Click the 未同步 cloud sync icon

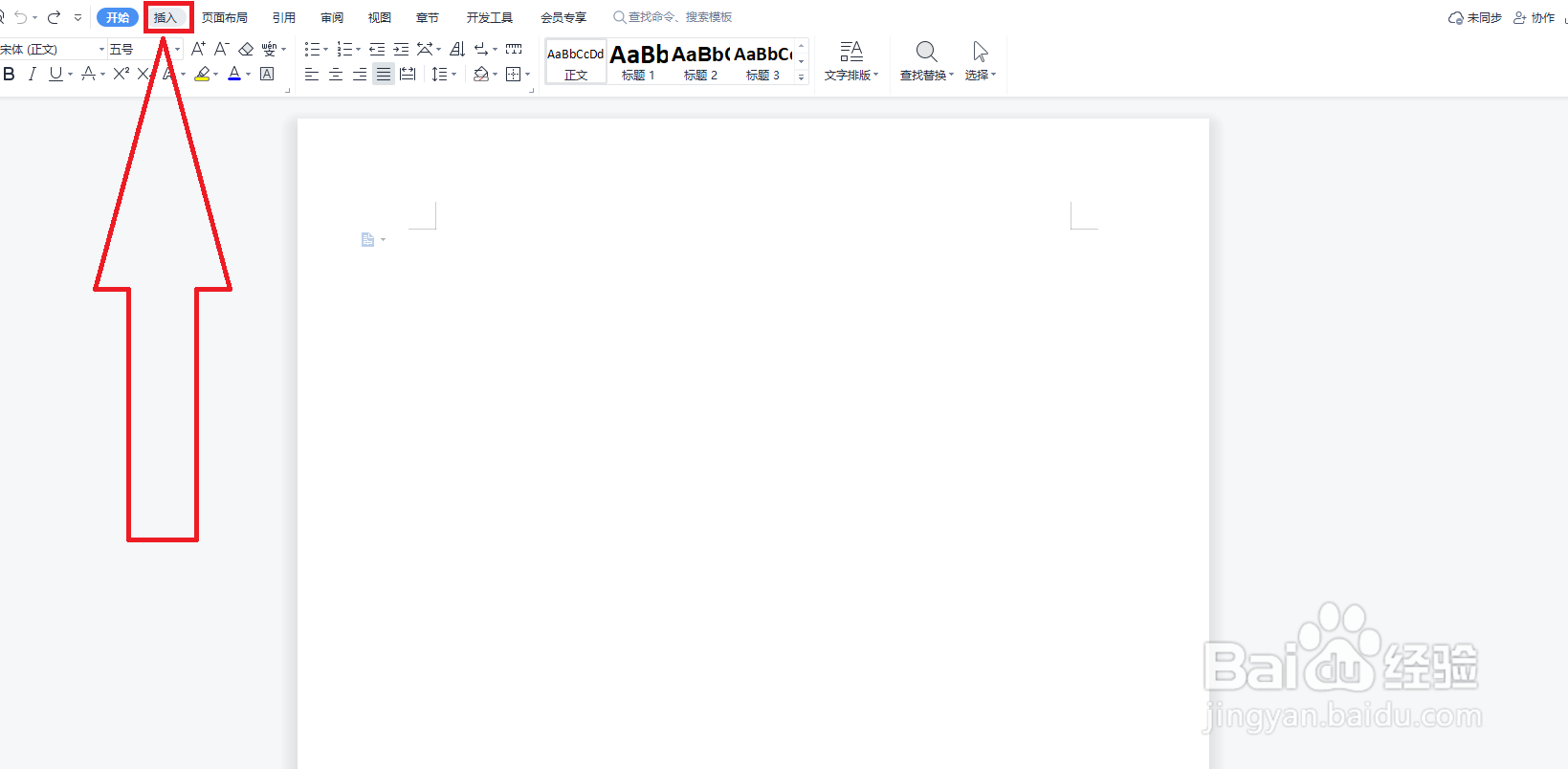[1455, 17]
